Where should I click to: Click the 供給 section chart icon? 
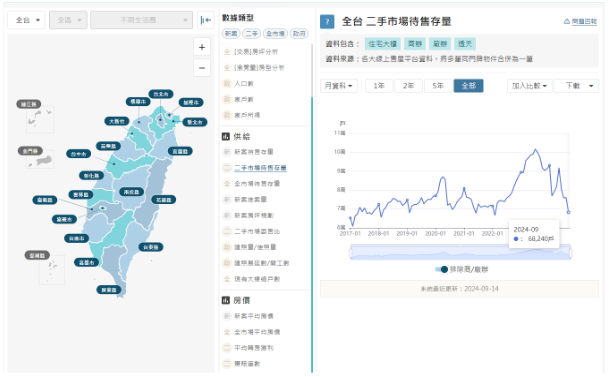pyautogui.click(x=226, y=136)
